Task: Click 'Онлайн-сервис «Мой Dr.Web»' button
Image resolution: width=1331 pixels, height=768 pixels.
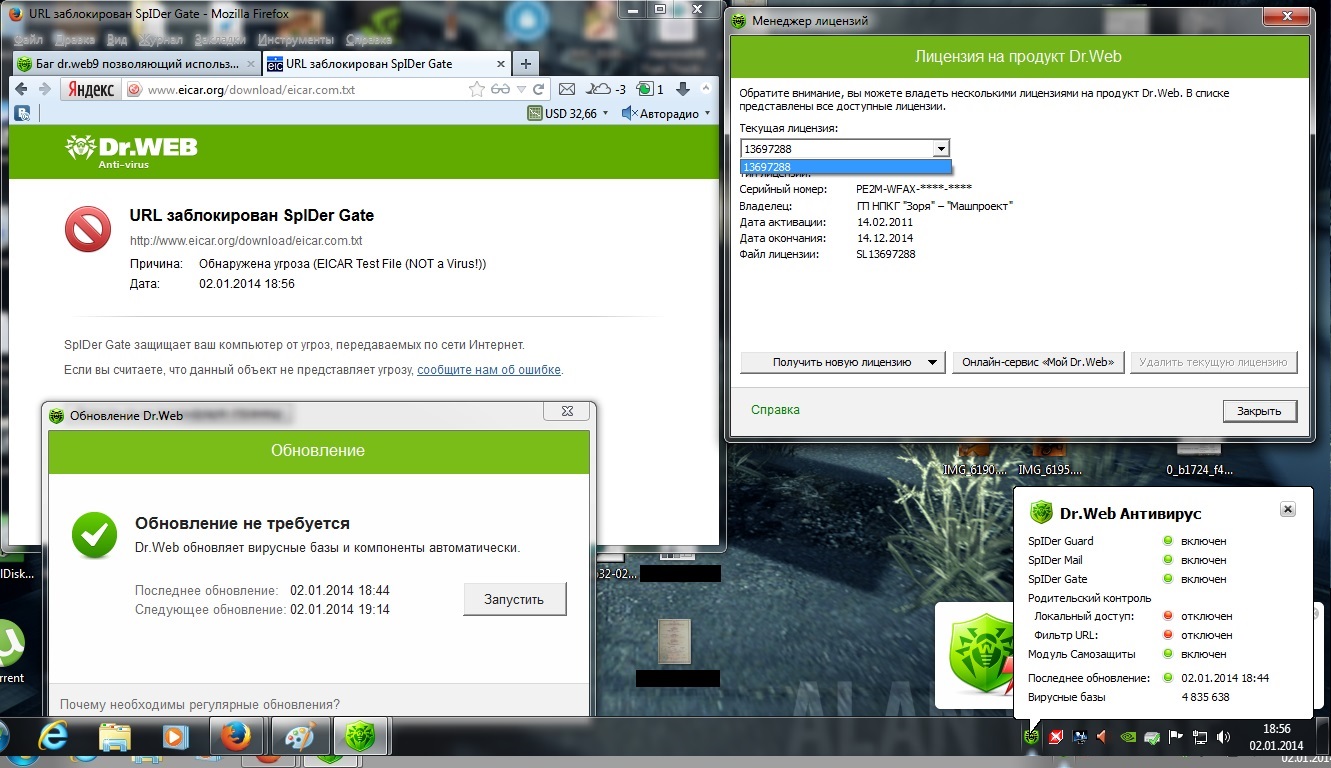Action: click(x=1038, y=362)
